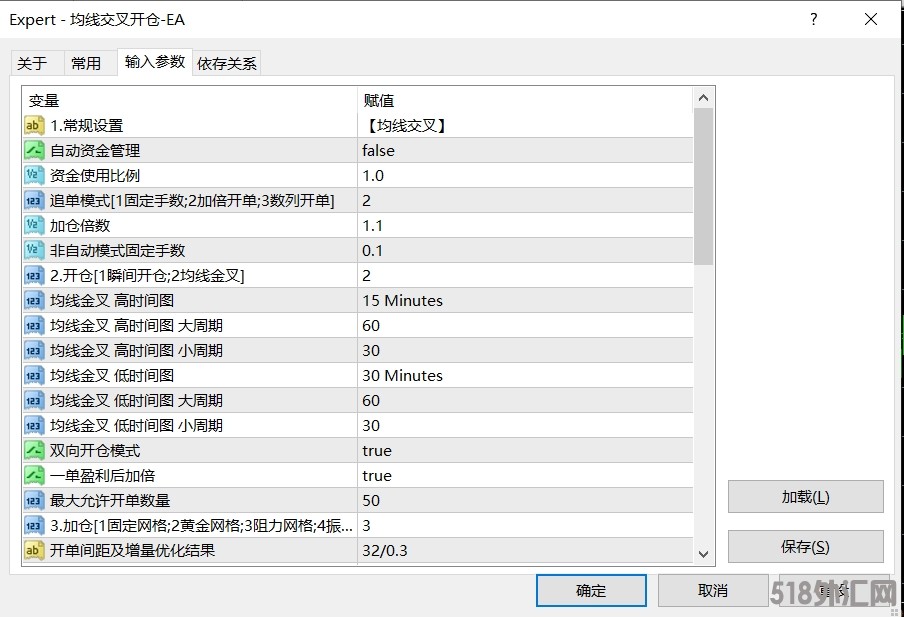Image resolution: width=904 pixels, height=617 pixels.
Task: Select the 均线金叉 低时间图 小周期 label
Action: pos(136,426)
